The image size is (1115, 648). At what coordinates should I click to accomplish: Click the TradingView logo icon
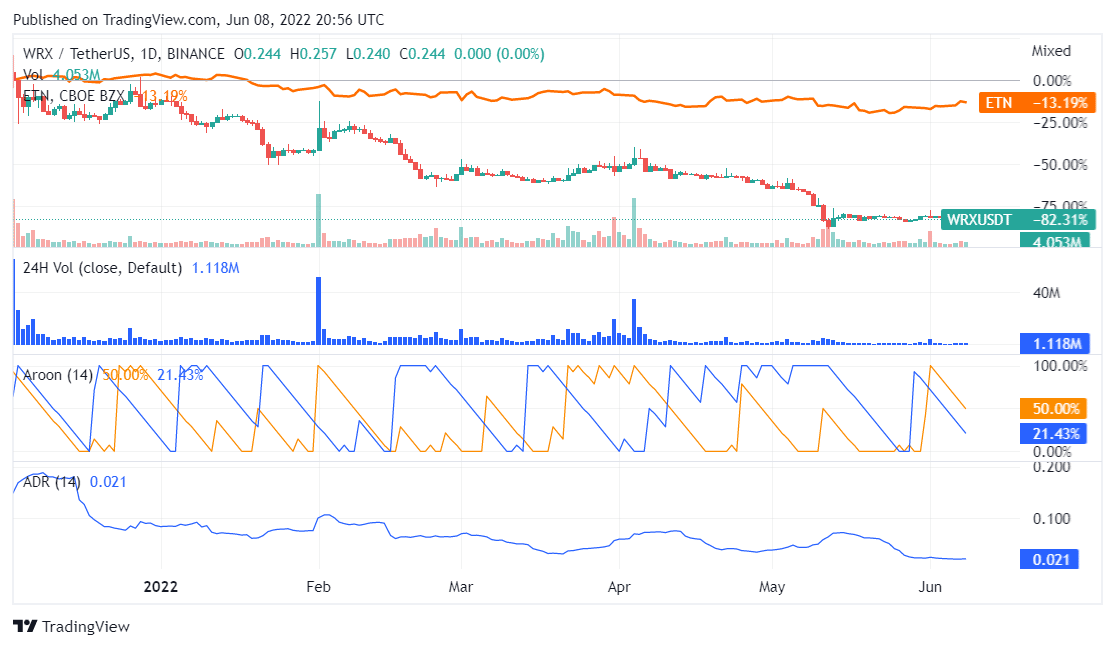click(25, 627)
